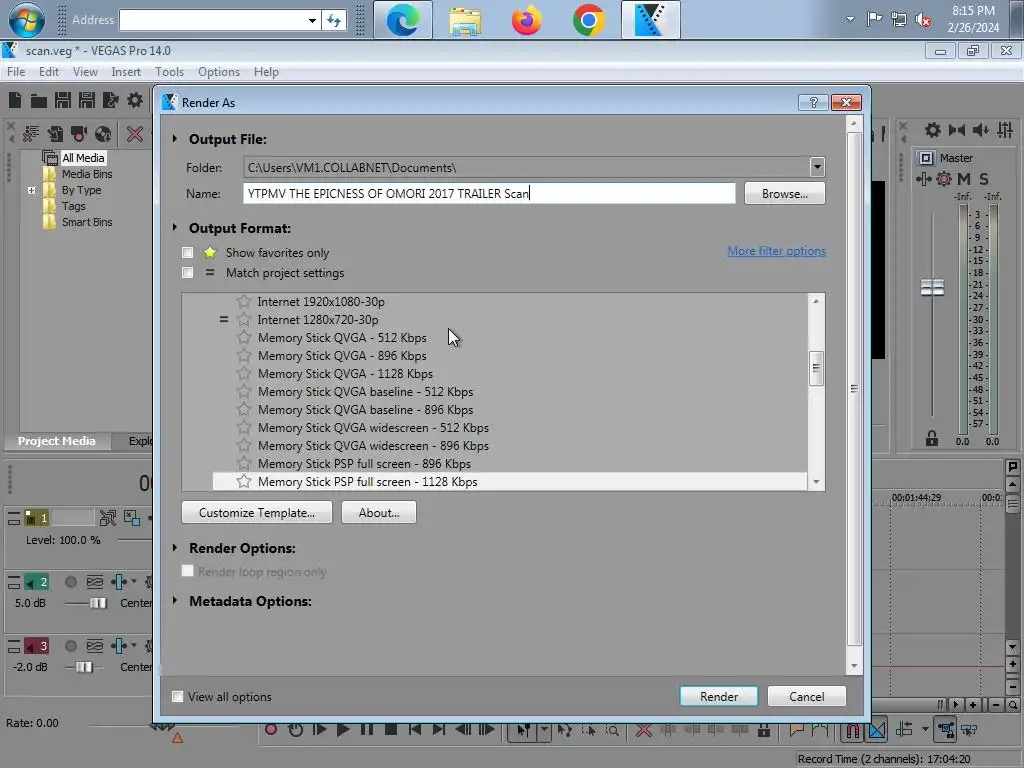
Task: Toggle the Master fader lock icon
Action: (932, 438)
